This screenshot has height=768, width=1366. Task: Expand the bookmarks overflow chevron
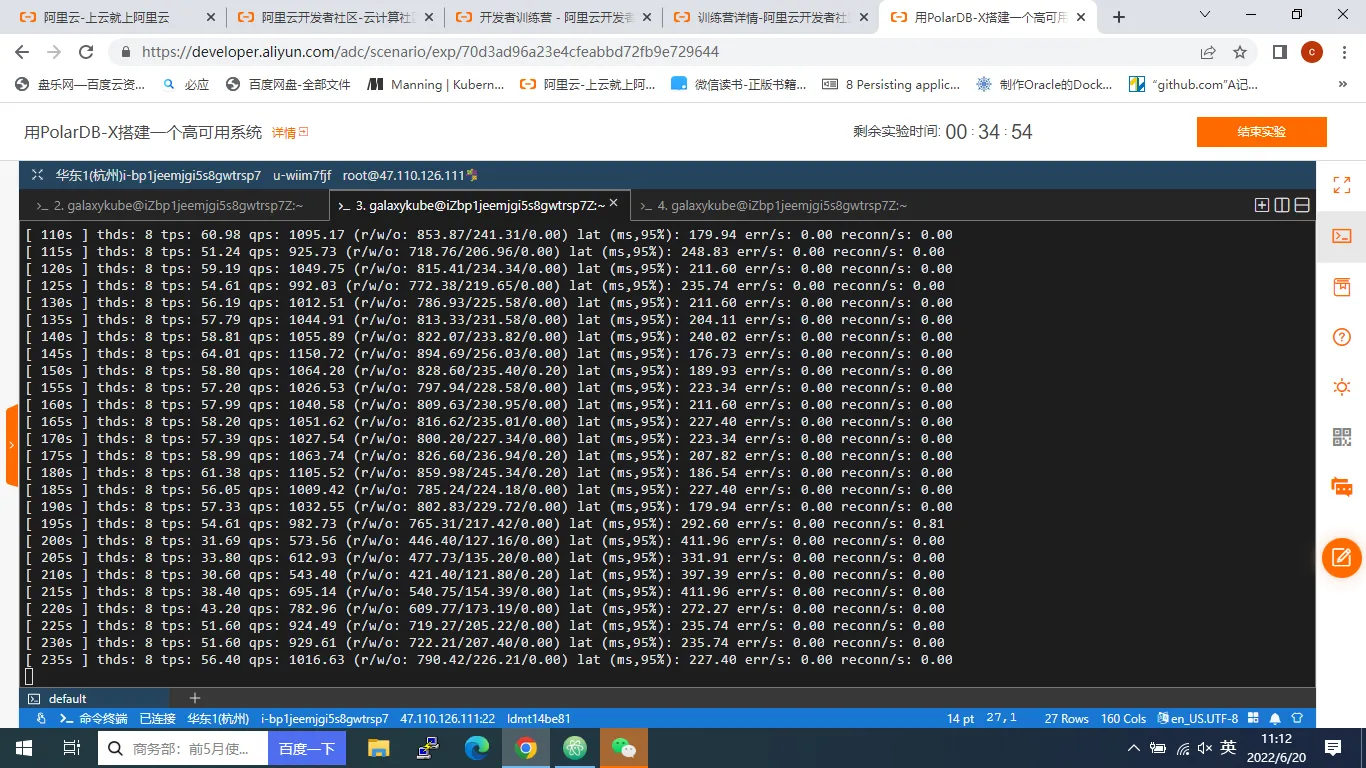click(1343, 85)
